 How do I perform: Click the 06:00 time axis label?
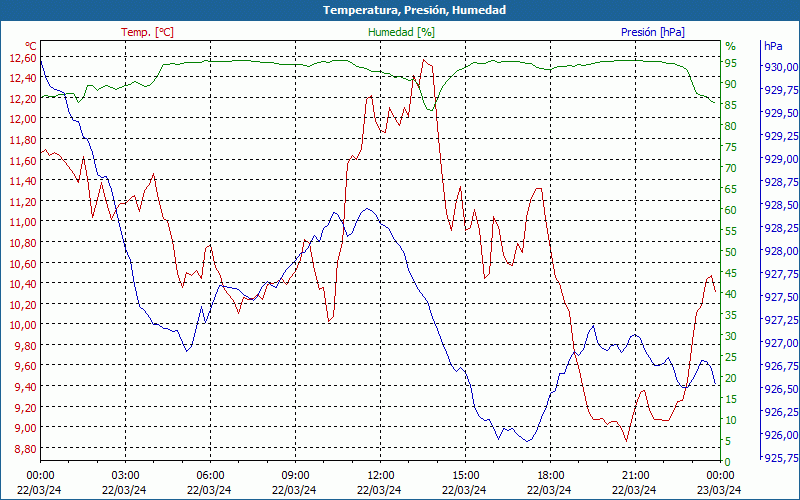[x=210, y=476]
